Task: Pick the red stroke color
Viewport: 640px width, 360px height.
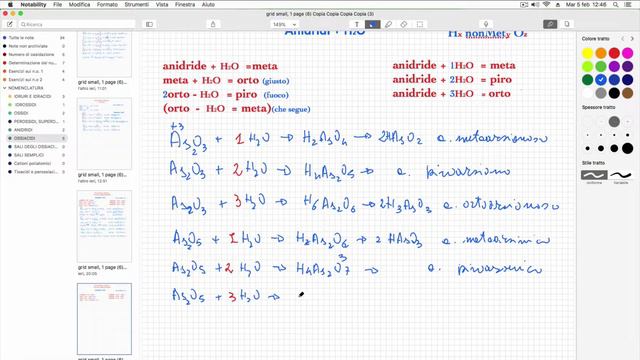Action: [x=614, y=53]
